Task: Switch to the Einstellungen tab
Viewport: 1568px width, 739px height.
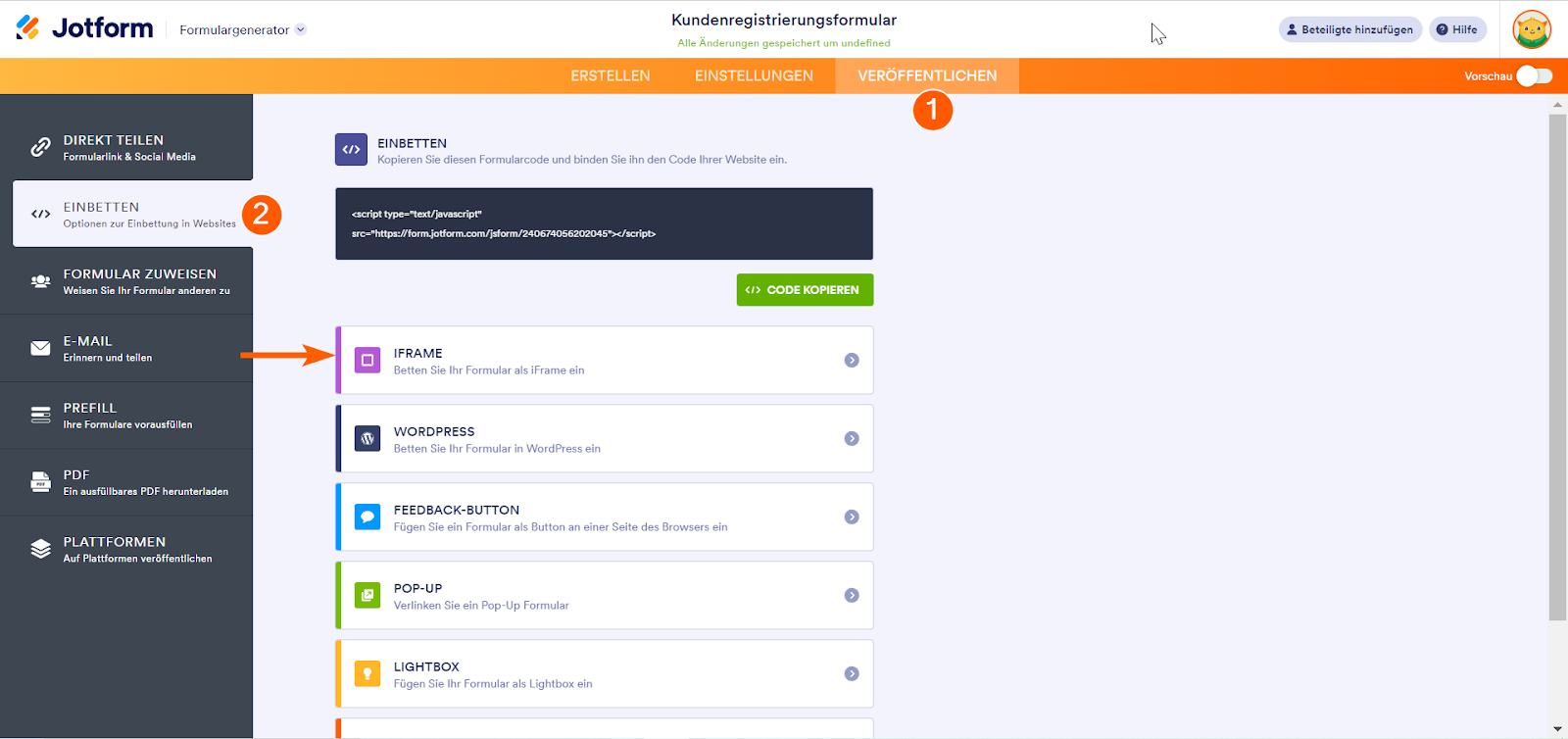Action: coord(754,76)
